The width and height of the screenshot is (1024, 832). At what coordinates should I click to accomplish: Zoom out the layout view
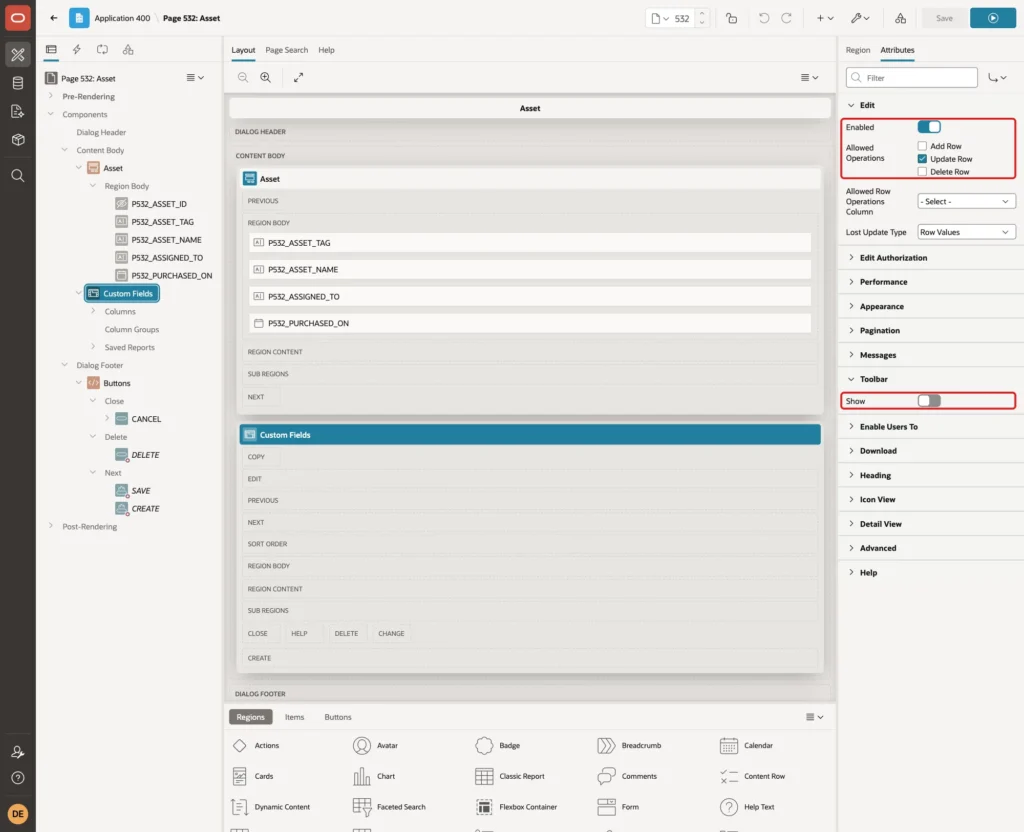pos(243,77)
